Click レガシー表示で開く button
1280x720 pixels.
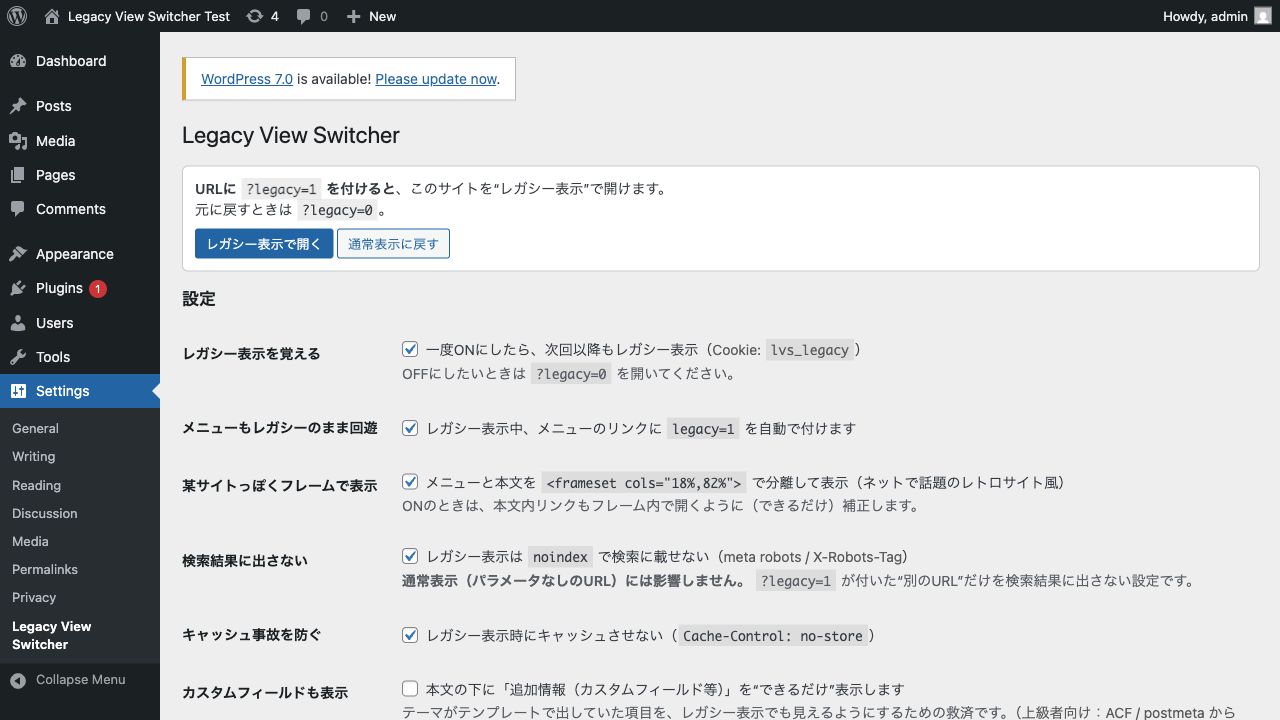click(264, 243)
